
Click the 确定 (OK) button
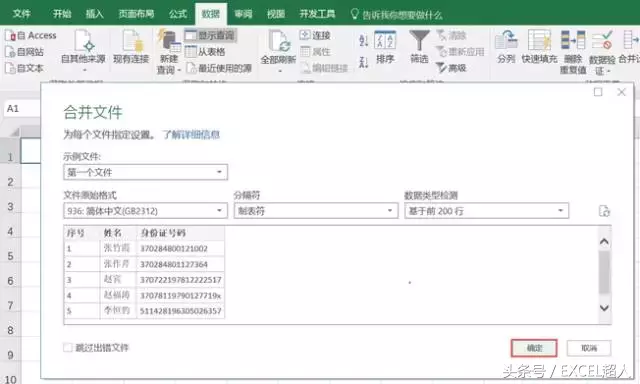tap(534, 348)
